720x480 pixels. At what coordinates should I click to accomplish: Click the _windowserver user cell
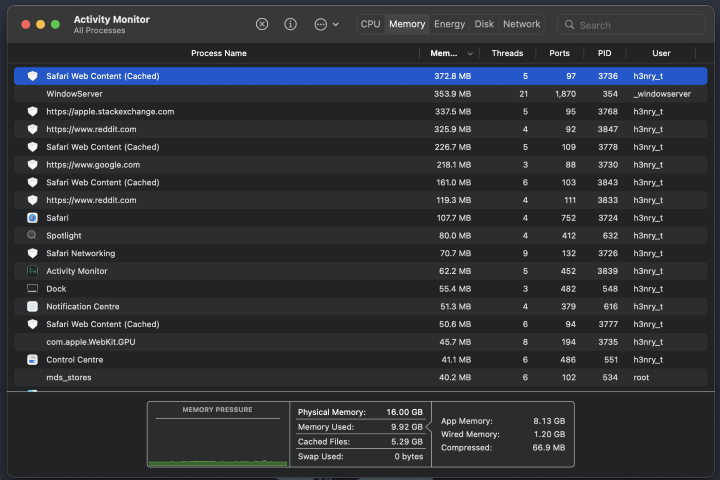(662, 94)
